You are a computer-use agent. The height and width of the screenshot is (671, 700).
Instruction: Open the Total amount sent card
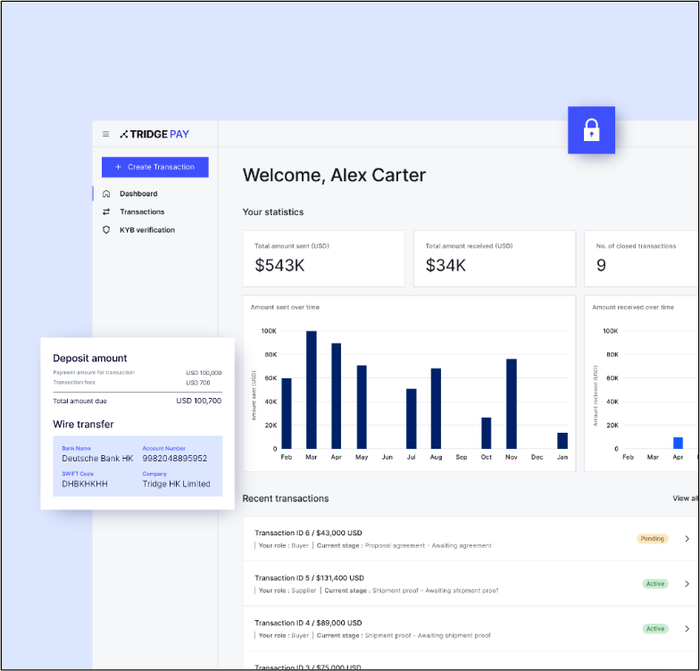[323, 258]
